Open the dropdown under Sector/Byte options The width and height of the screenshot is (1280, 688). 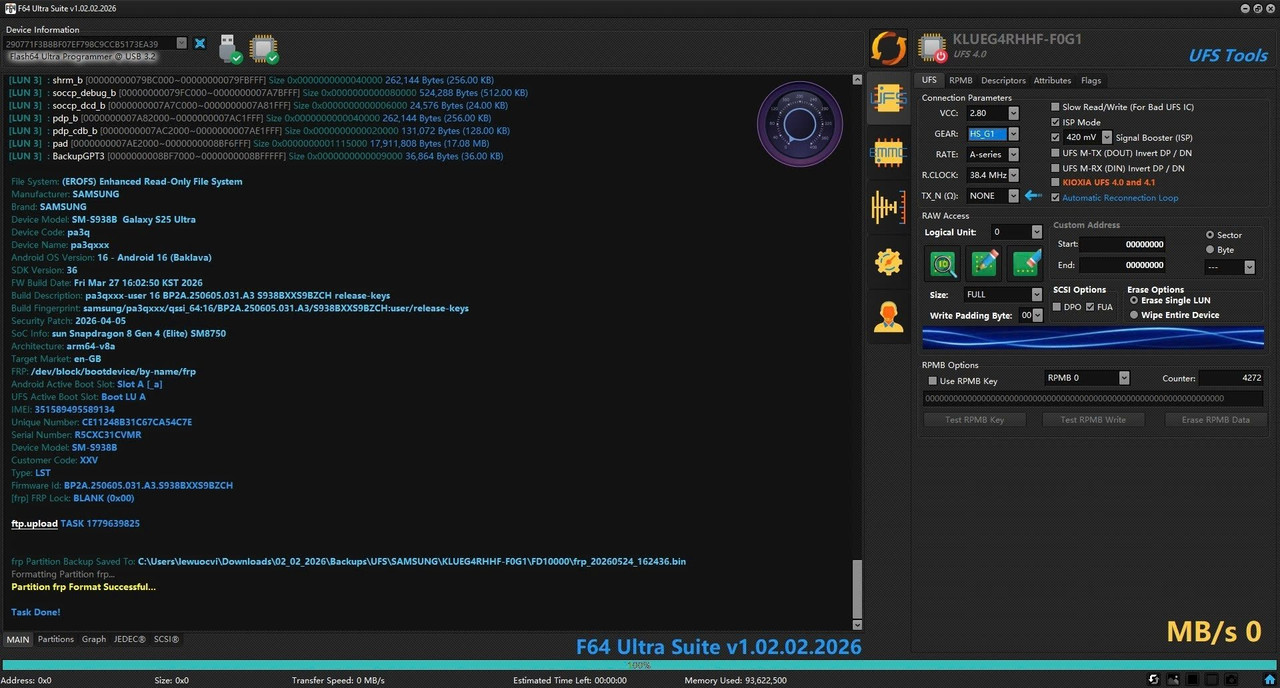[x=1249, y=267]
